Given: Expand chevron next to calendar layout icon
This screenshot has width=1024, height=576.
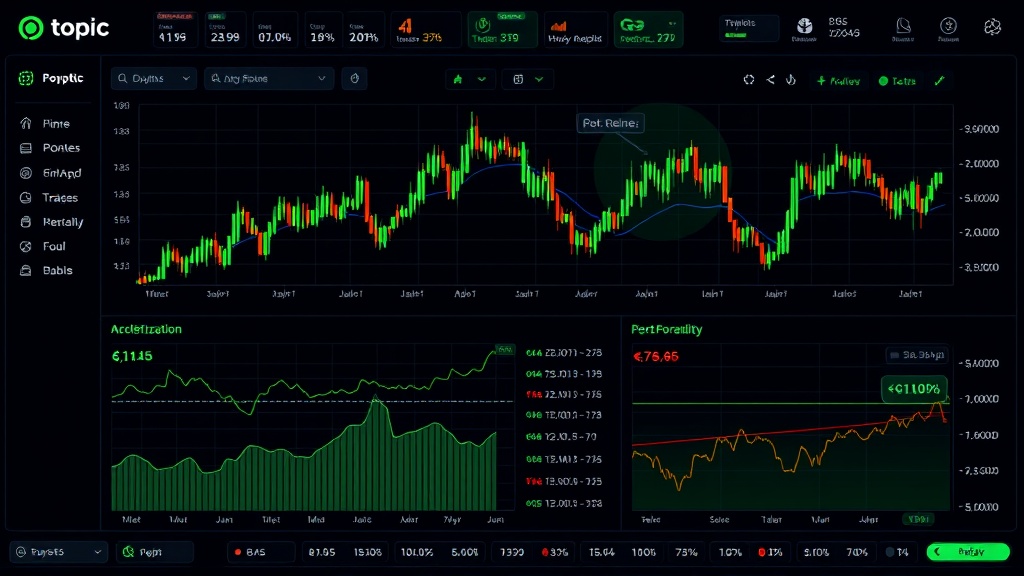Looking at the screenshot, I should pyautogui.click(x=539, y=79).
